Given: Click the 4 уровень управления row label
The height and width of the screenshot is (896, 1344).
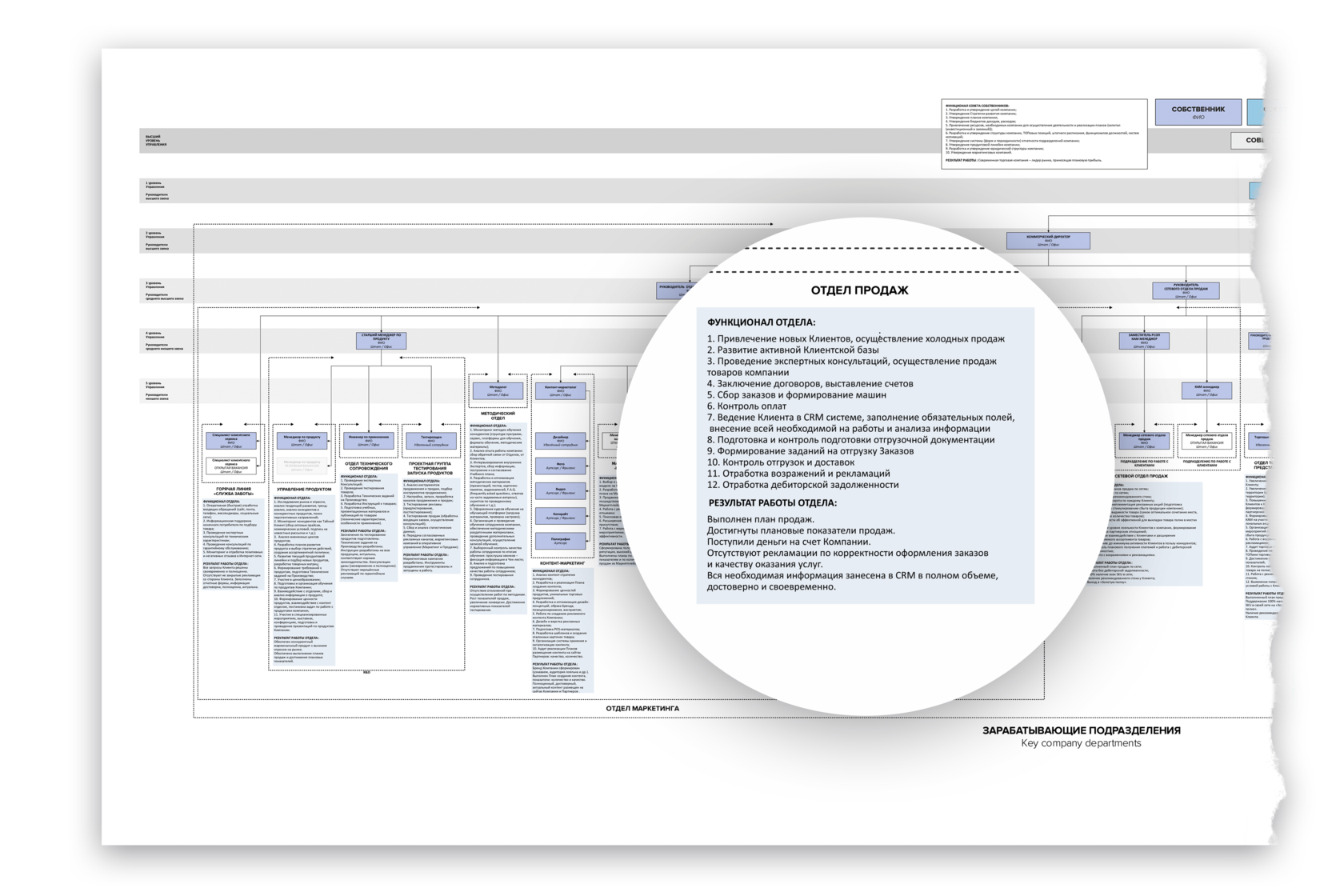Looking at the screenshot, I should point(164,341).
